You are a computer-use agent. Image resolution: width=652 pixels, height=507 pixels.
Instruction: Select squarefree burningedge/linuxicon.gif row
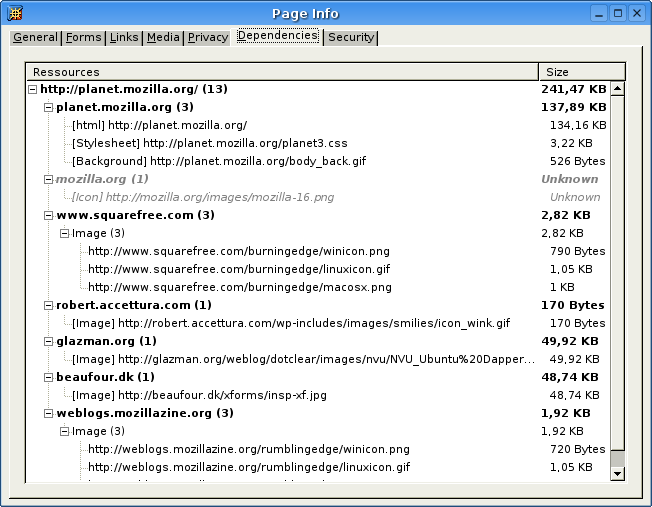tap(318, 269)
